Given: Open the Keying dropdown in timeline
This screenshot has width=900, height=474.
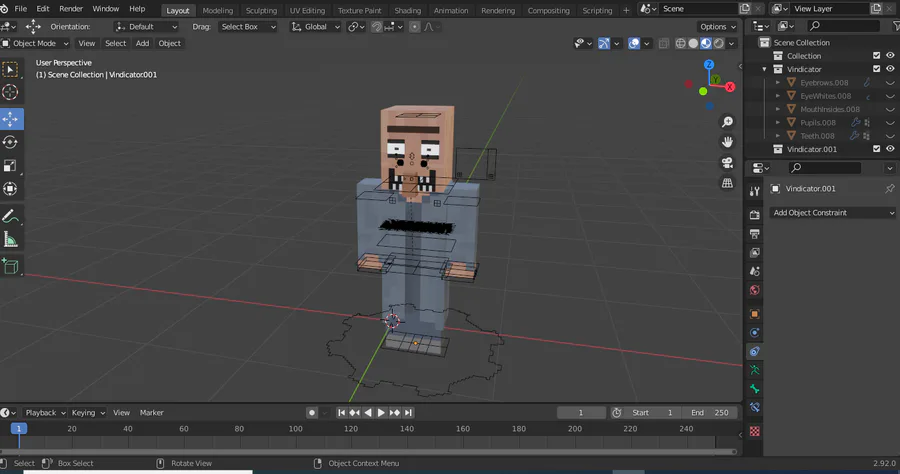Looking at the screenshot, I should [x=88, y=413].
